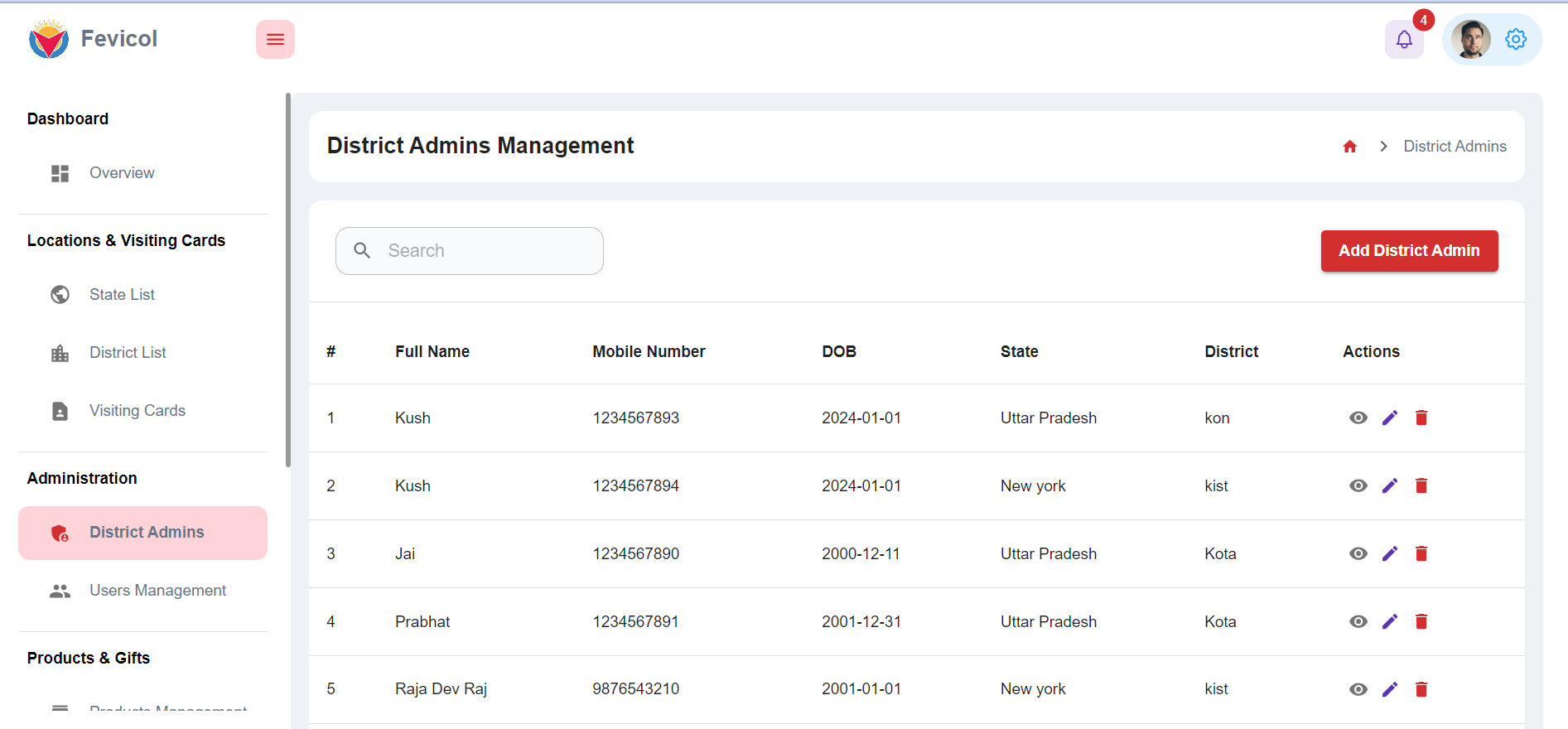Open the settings gear icon
This screenshot has height=729, width=1568.
tap(1516, 40)
